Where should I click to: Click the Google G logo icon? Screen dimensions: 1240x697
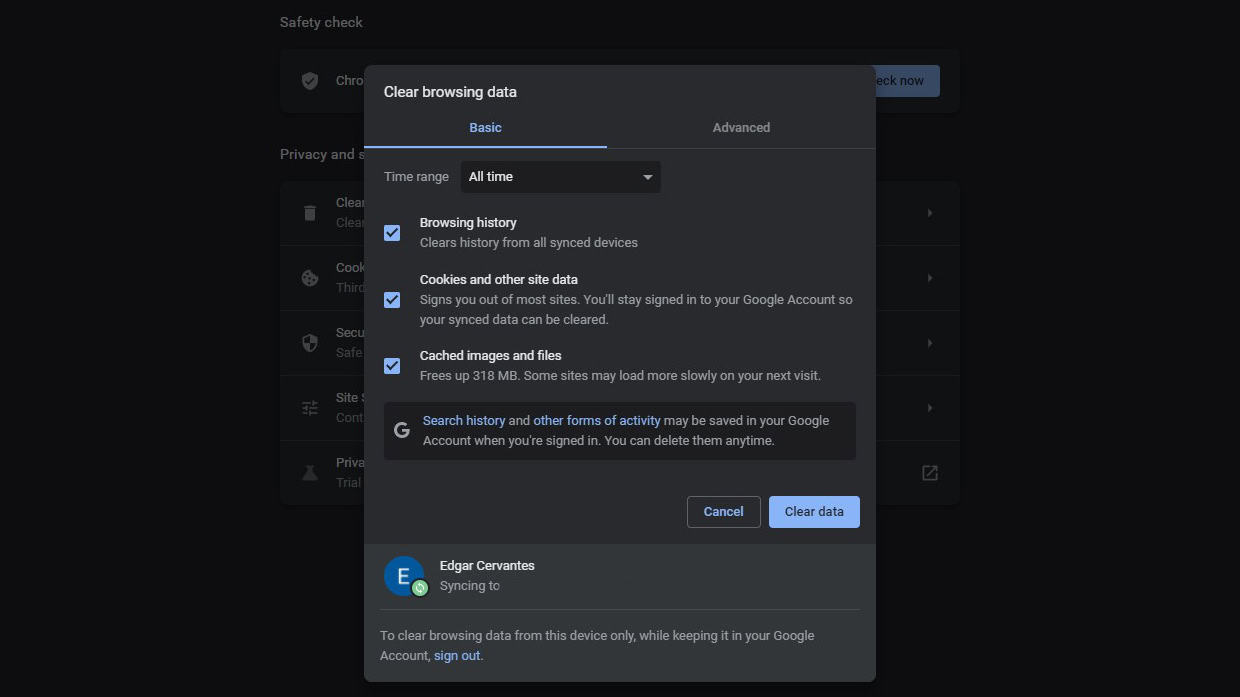[402, 430]
